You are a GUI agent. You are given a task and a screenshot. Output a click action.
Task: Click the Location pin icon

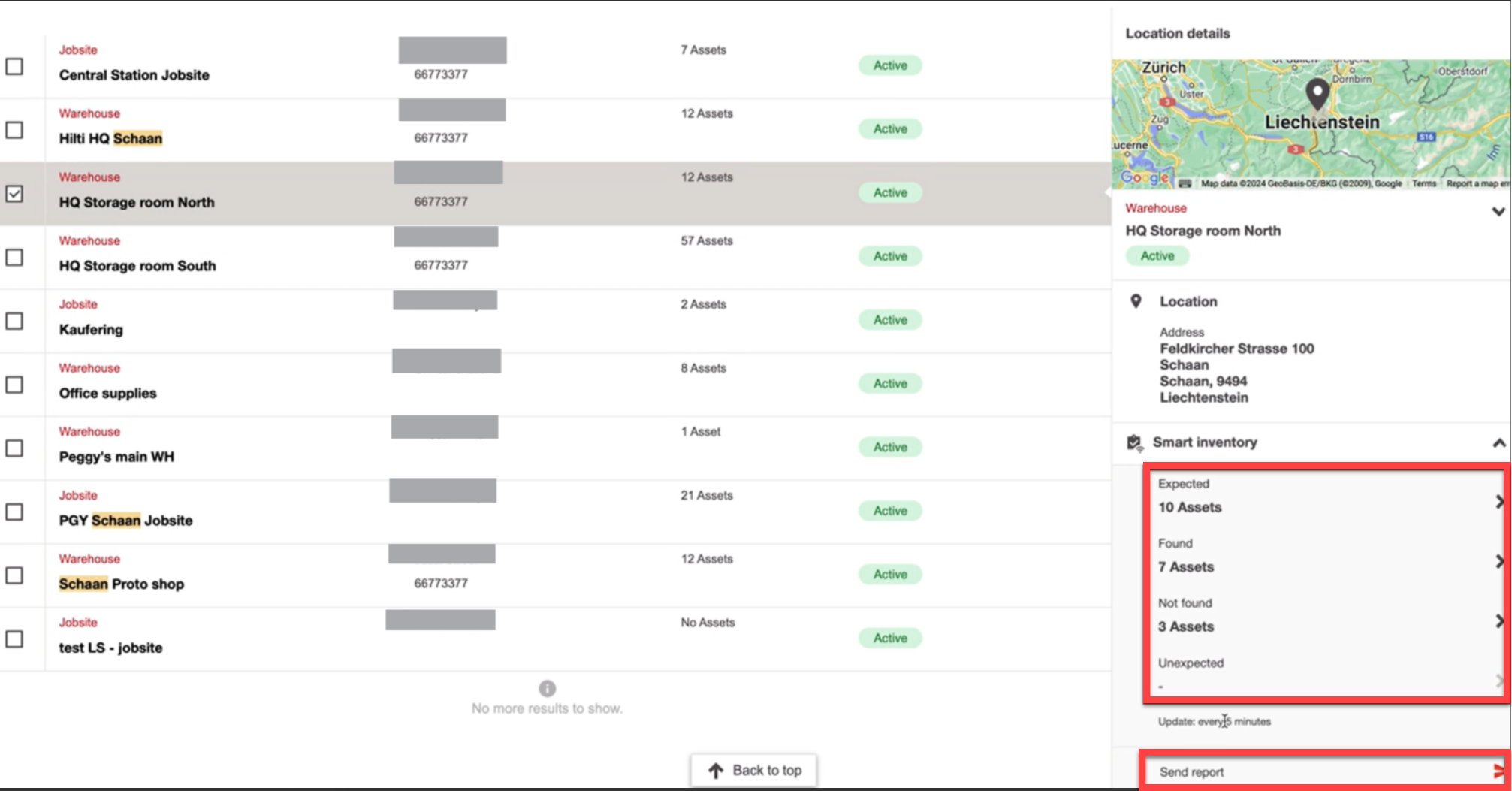click(1136, 301)
